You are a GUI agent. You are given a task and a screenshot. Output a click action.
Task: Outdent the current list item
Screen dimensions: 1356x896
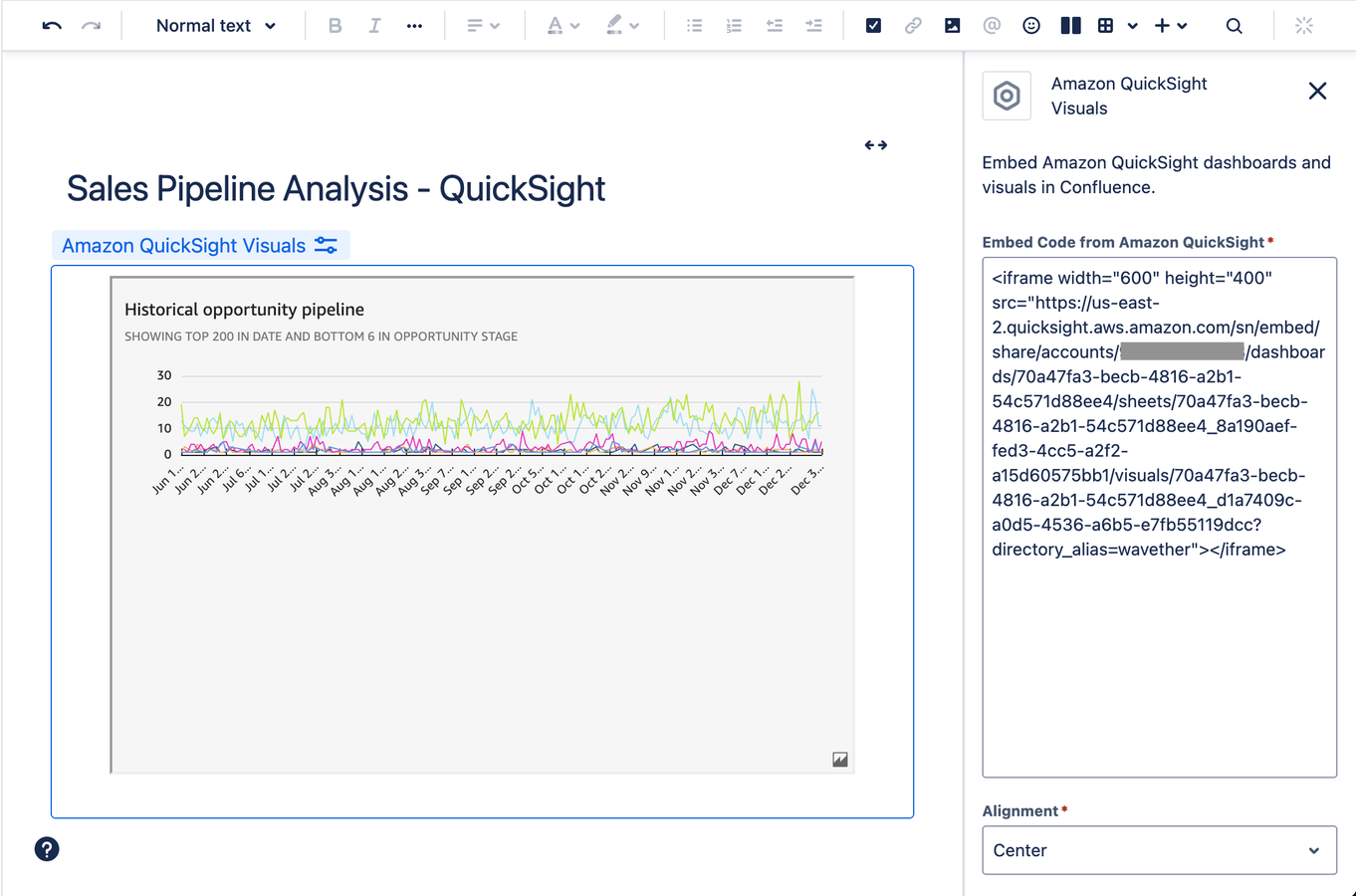pyautogui.click(x=774, y=26)
